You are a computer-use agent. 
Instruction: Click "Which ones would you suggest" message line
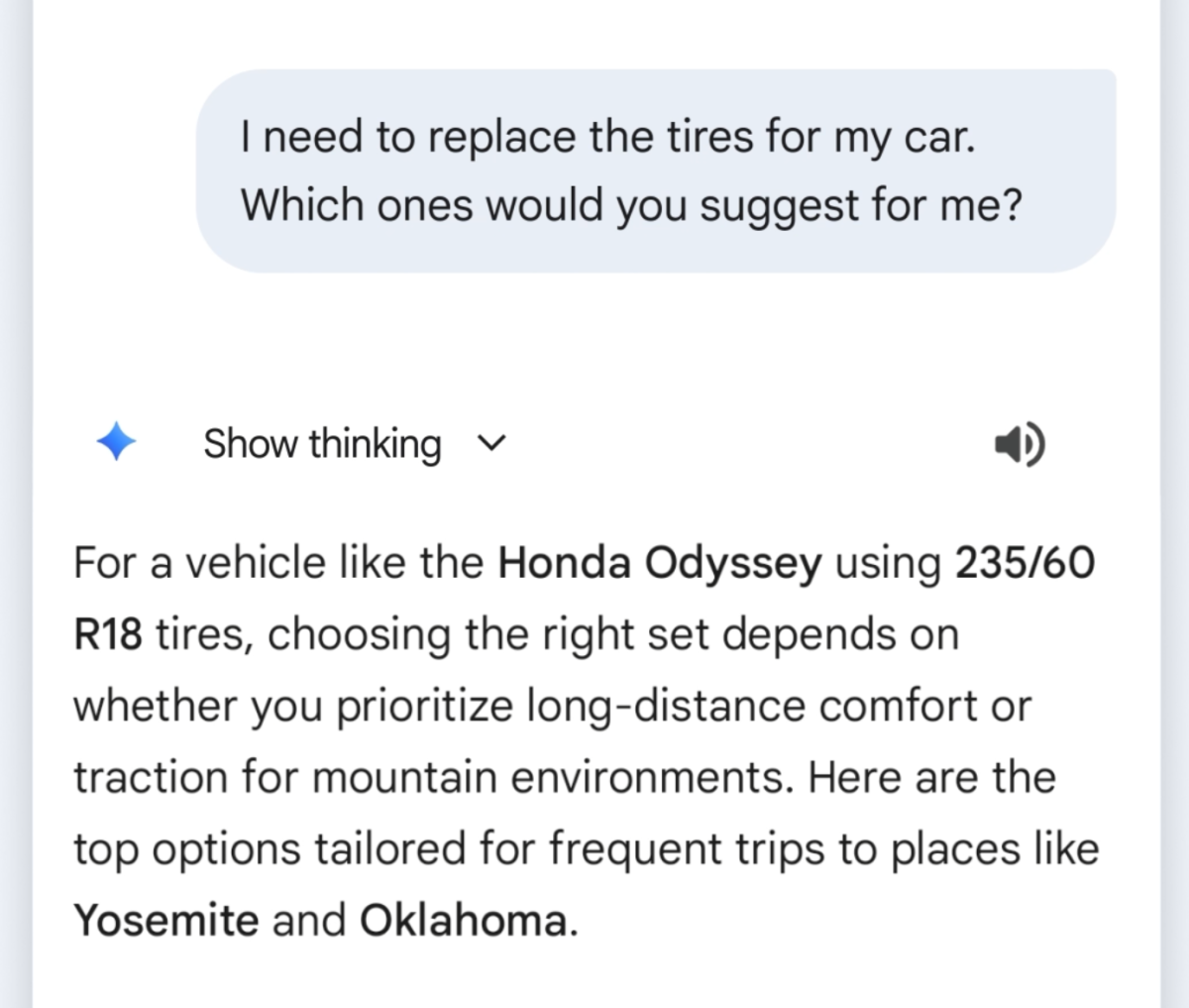click(x=630, y=205)
